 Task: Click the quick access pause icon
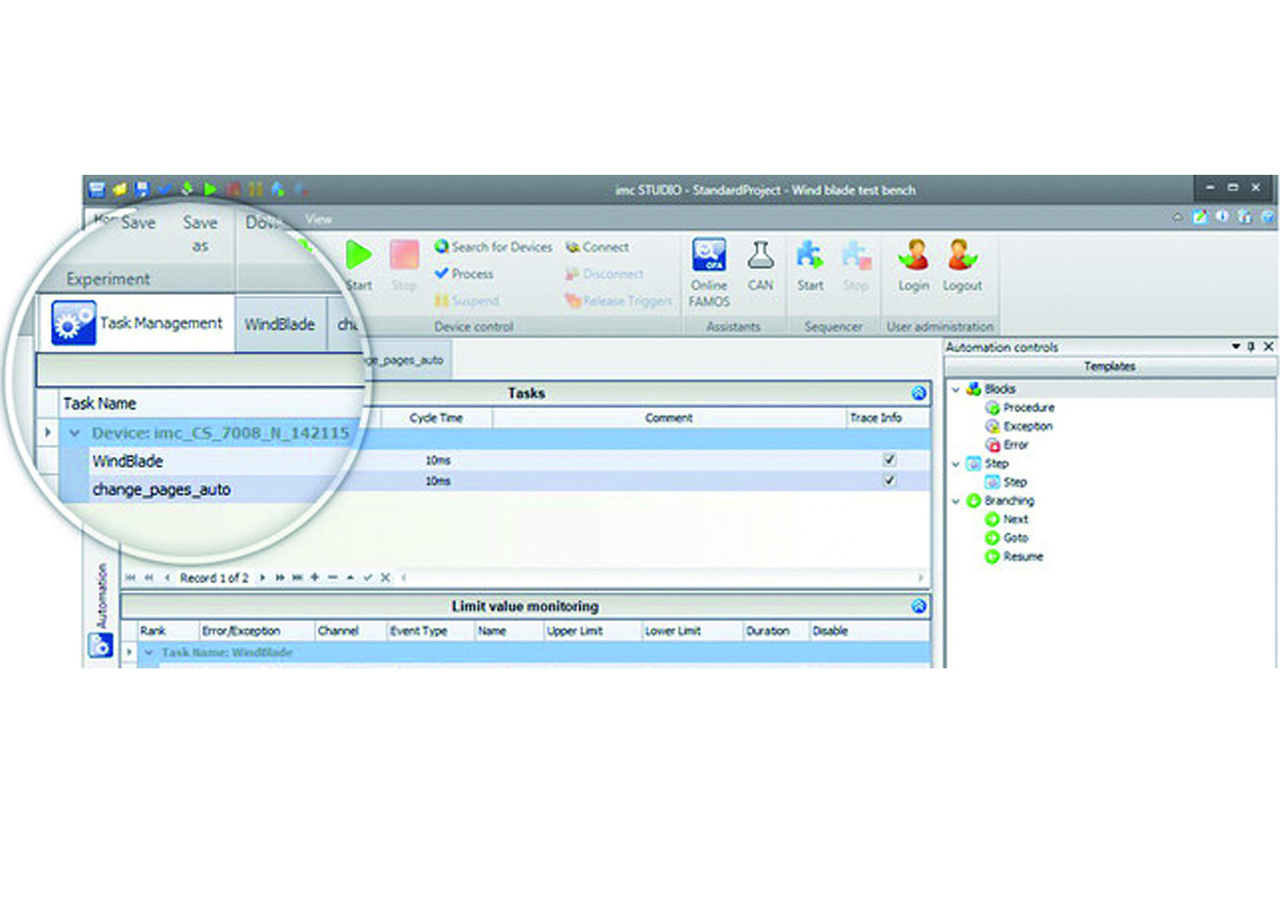tap(255, 189)
